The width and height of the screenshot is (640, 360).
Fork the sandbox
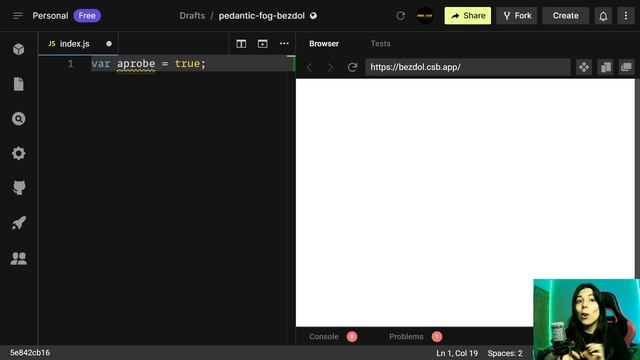[517, 16]
